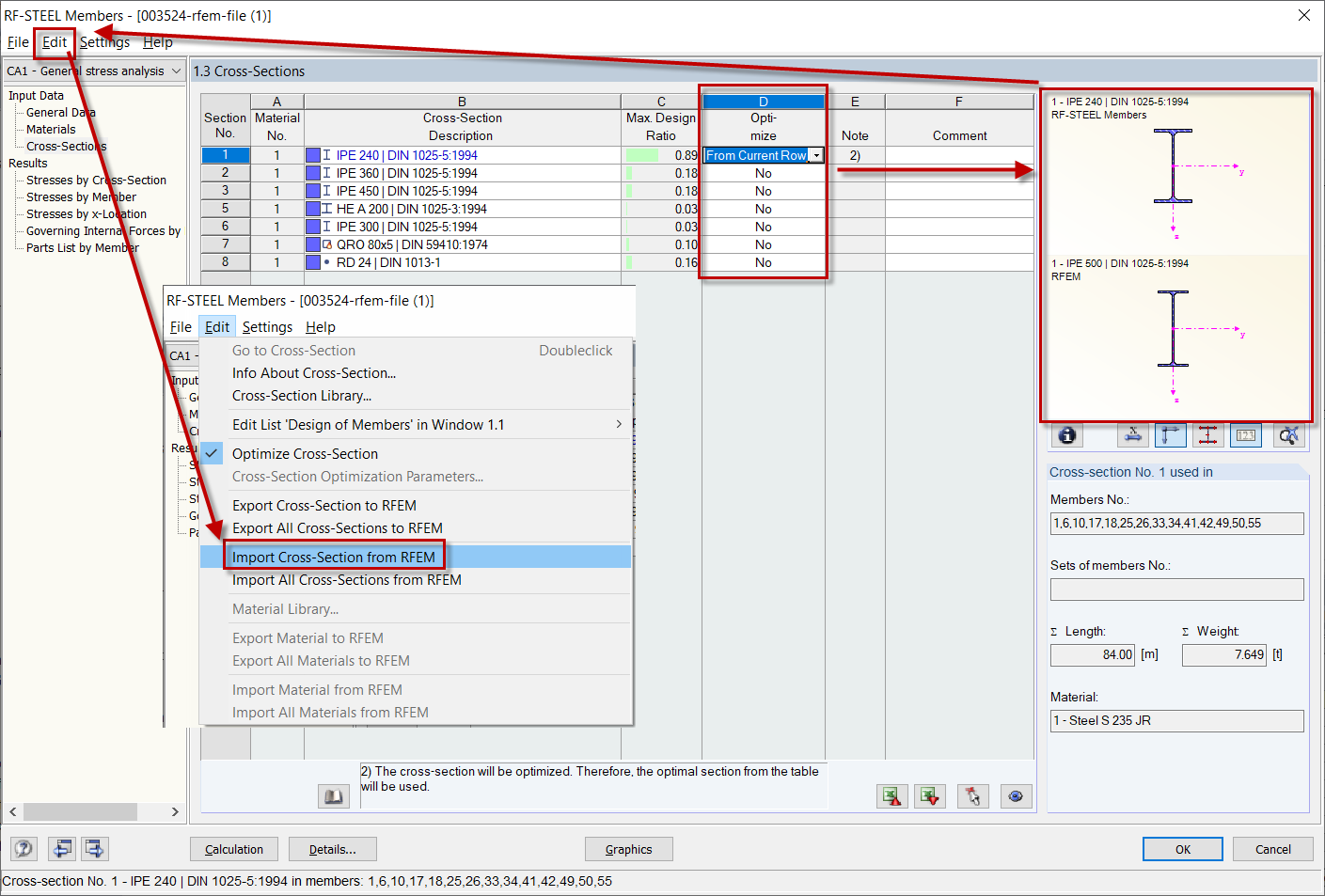Click the Members No. field
The height and width of the screenshot is (896, 1325).
(1177, 524)
